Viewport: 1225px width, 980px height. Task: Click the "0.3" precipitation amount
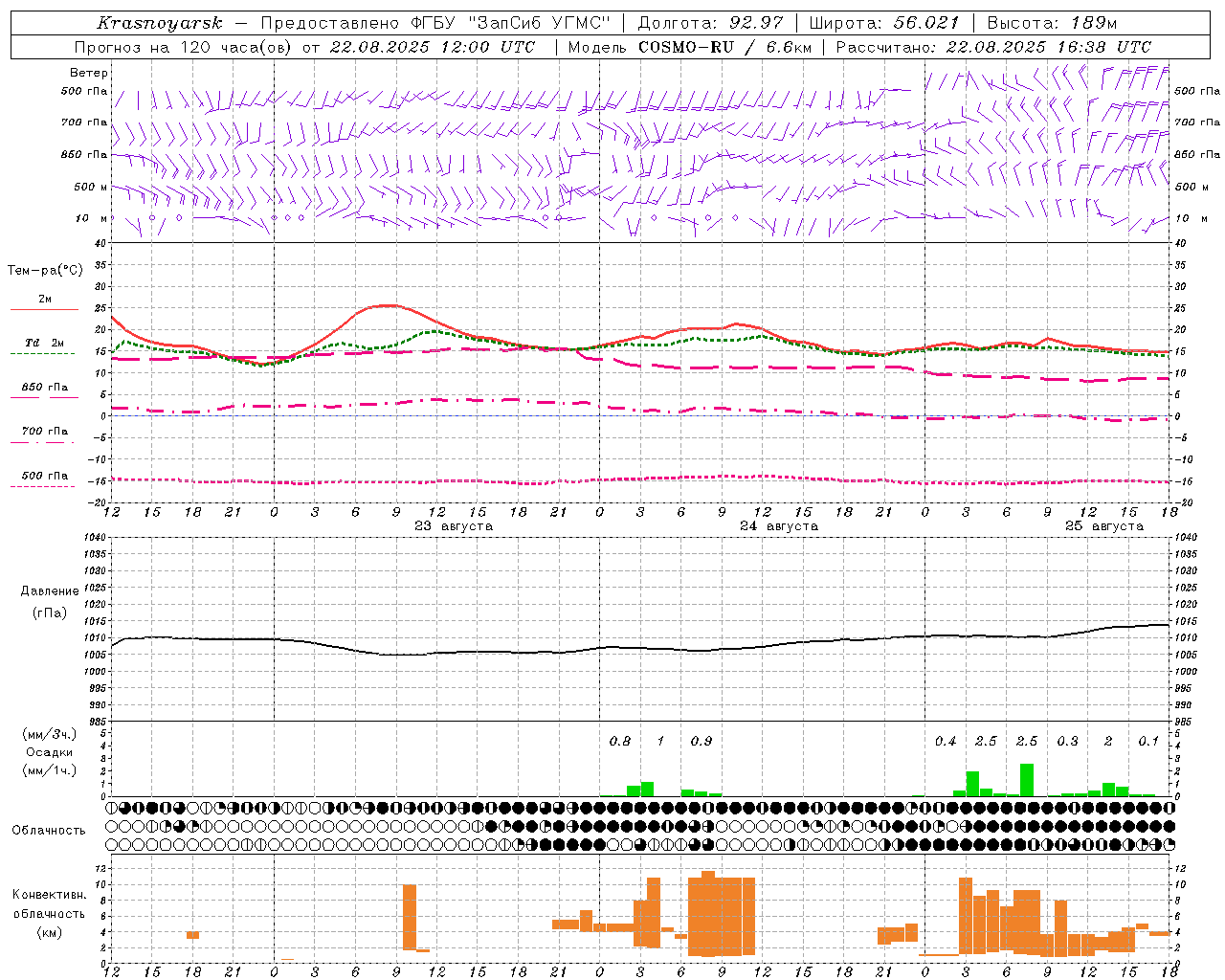pyautogui.click(x=1068, y=741)
